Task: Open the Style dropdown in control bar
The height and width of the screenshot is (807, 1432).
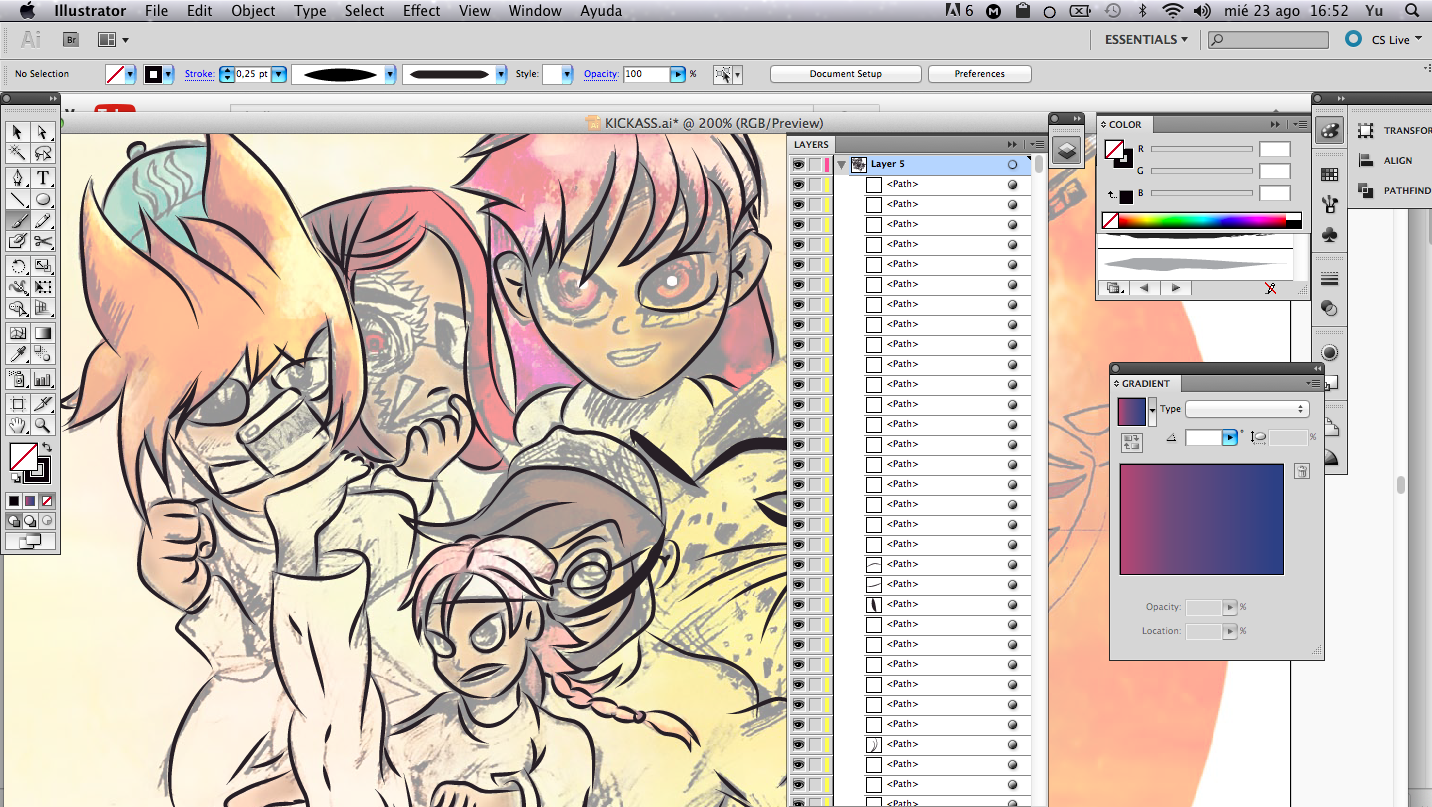Action: (567, 74)
